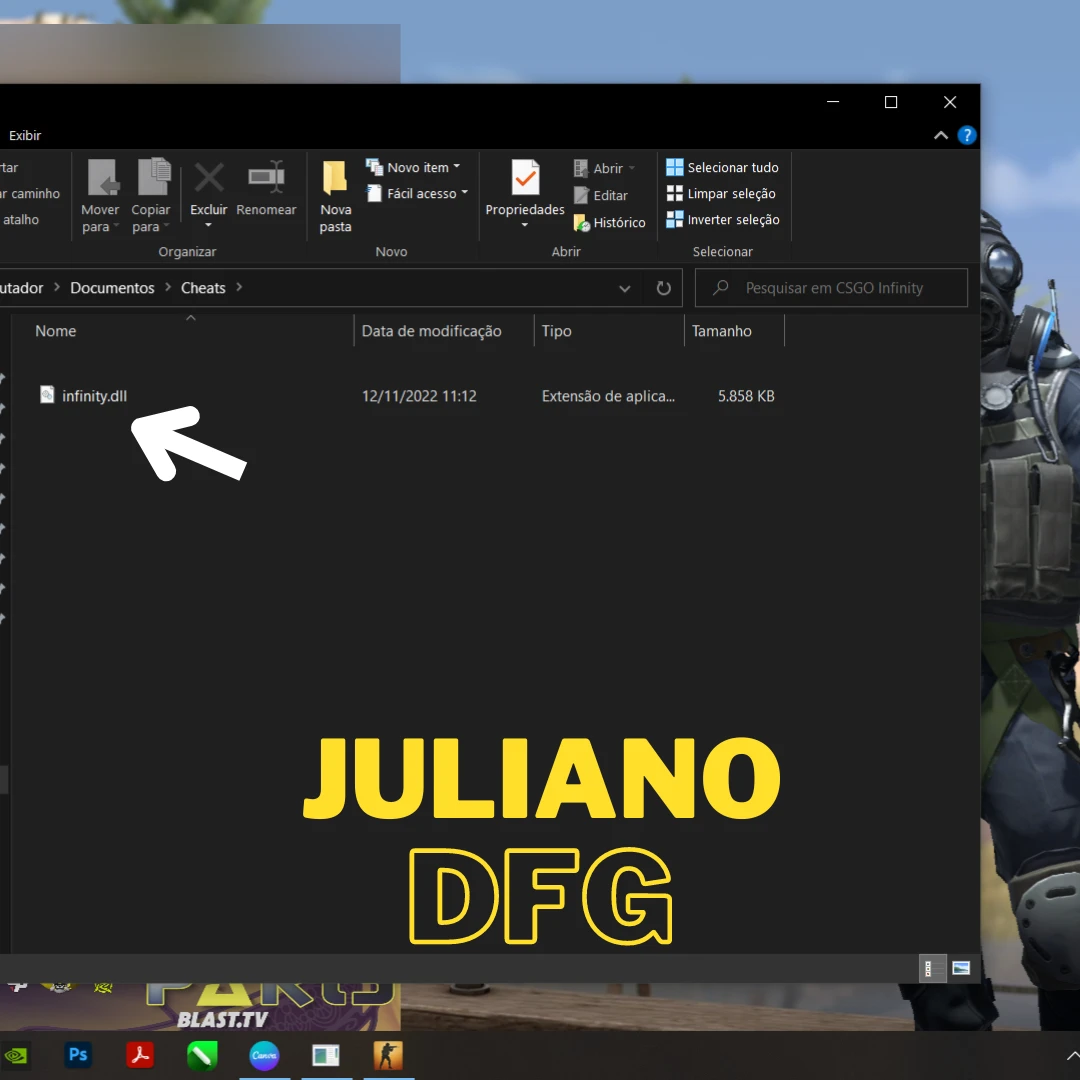Open Canva from the taskbar
The width and height of the screenshot is (1080, 1080).
264,1055
